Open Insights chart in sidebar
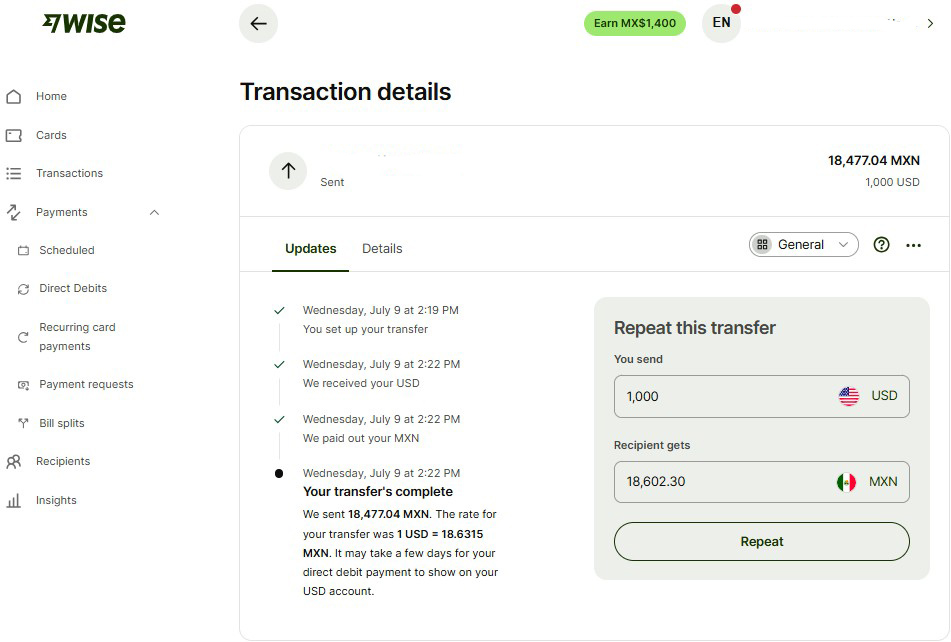 [56, 500]
